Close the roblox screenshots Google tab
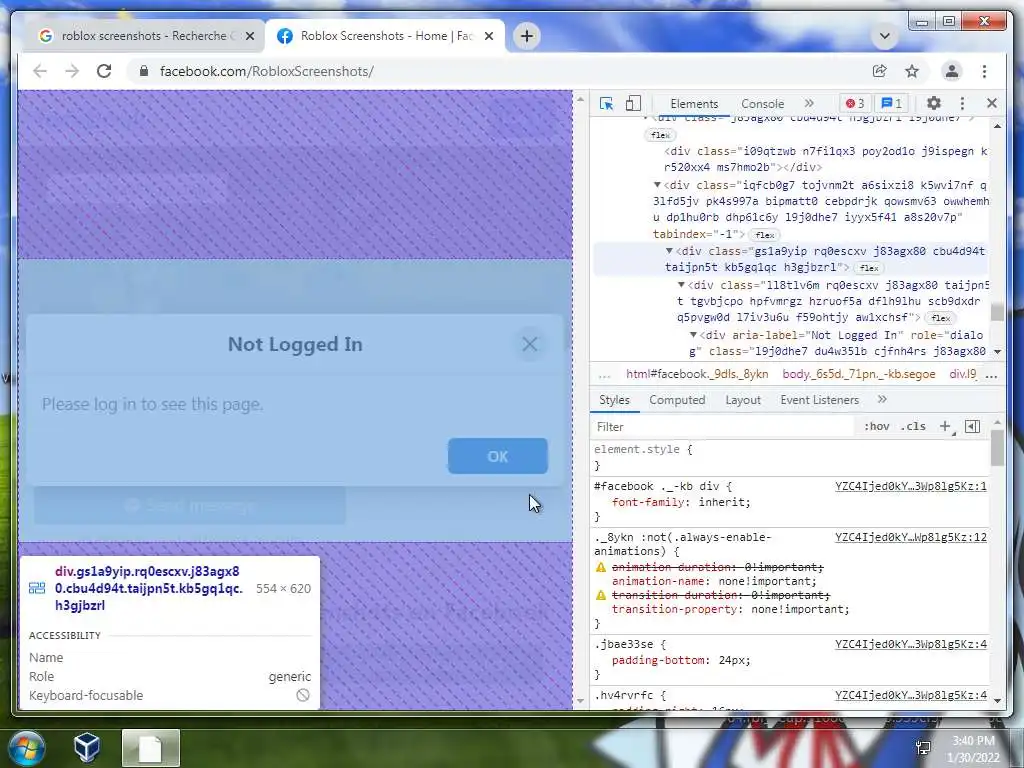 (249, 36)
